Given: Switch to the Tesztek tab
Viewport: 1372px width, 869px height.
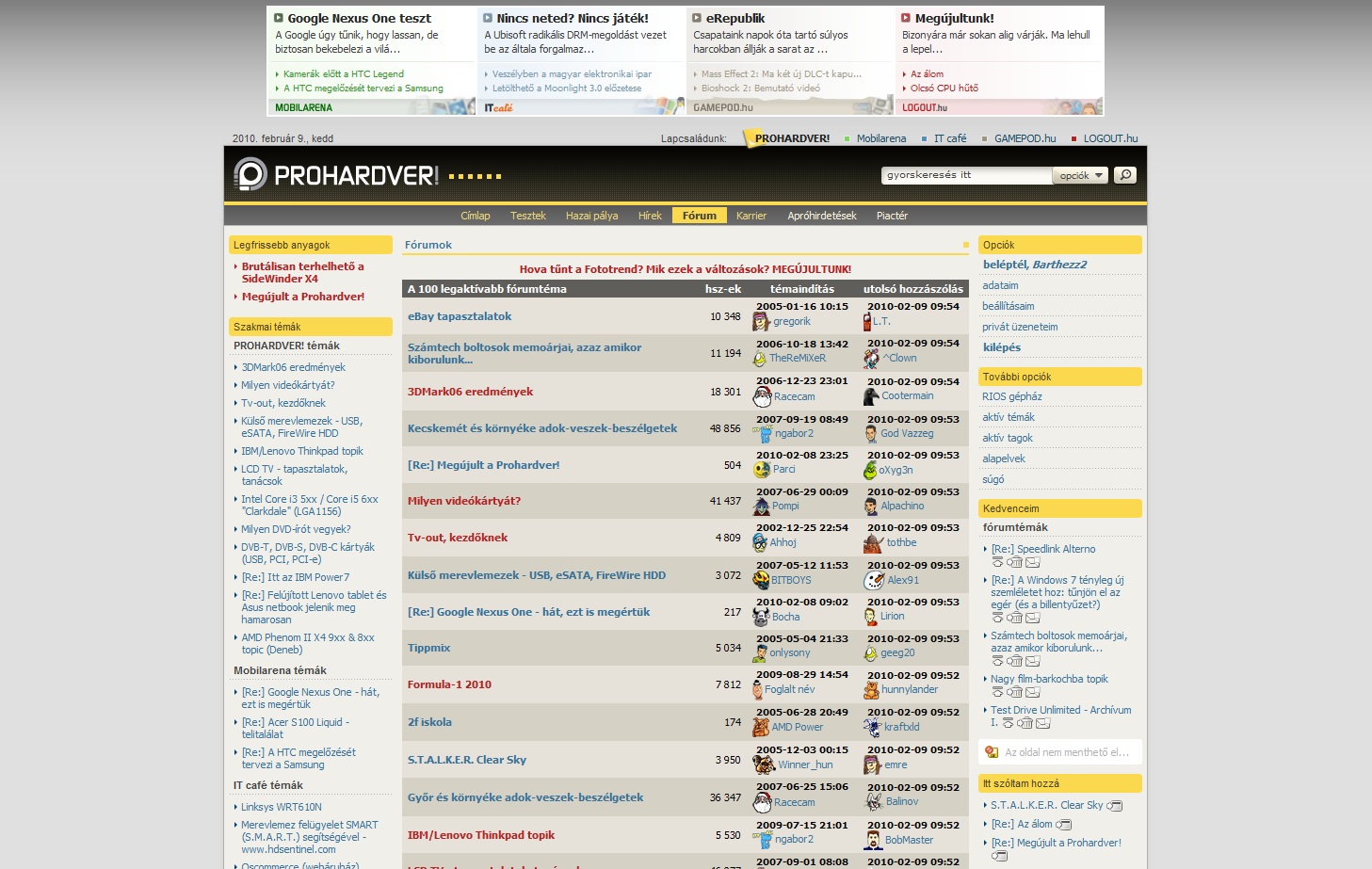Looking at the screenshot, I should click(x=528, y=216).
